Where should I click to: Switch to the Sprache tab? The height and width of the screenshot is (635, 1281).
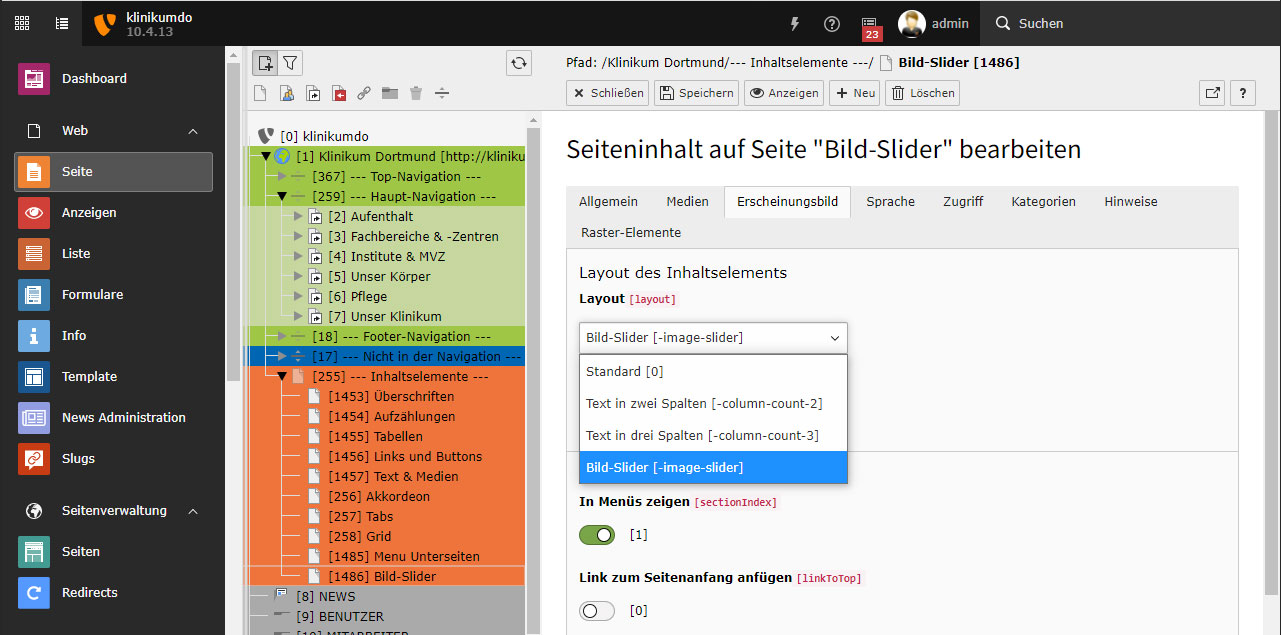pos(891,202)
